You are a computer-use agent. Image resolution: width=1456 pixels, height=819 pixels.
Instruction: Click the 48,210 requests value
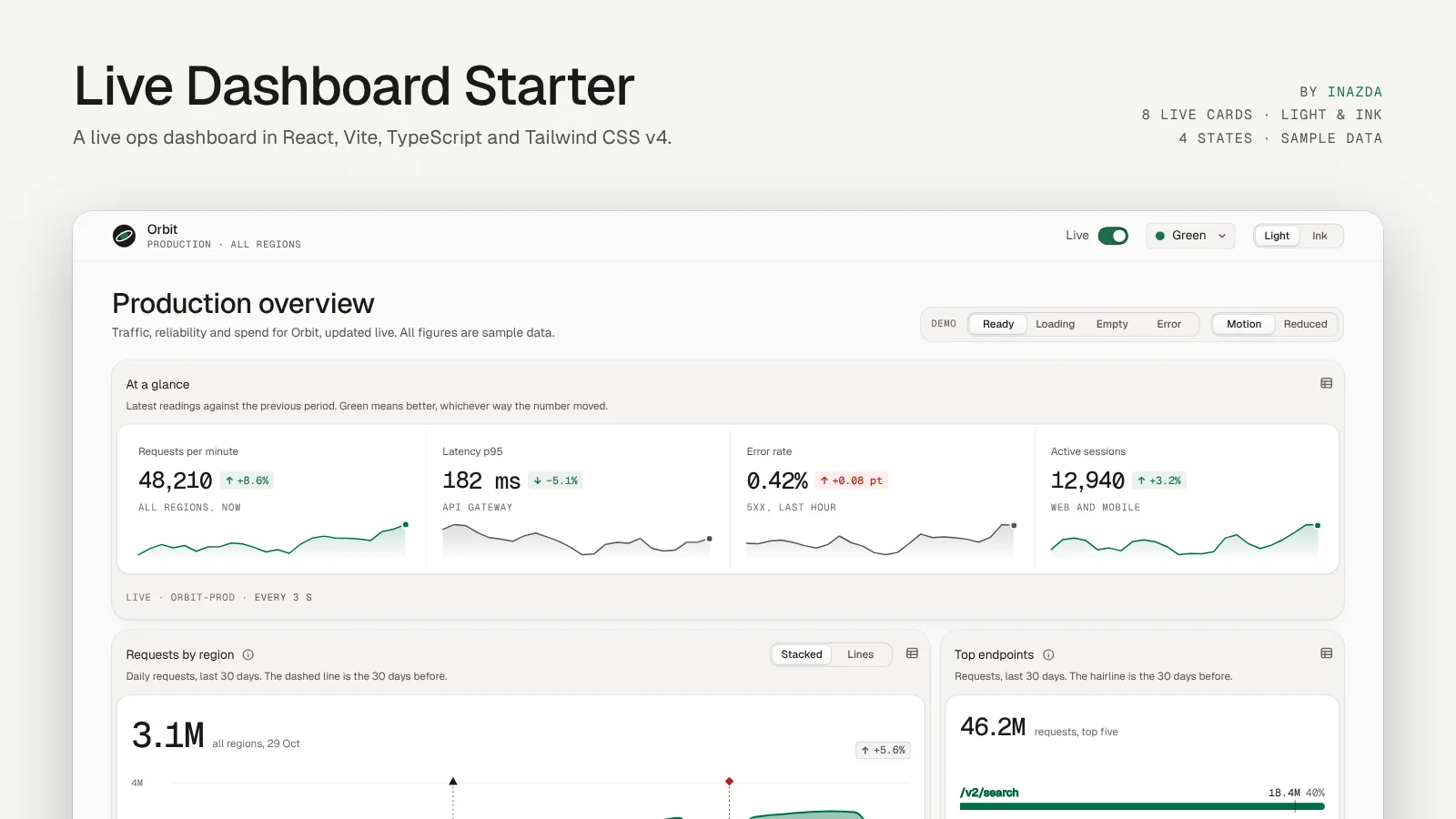coord(175,480)
